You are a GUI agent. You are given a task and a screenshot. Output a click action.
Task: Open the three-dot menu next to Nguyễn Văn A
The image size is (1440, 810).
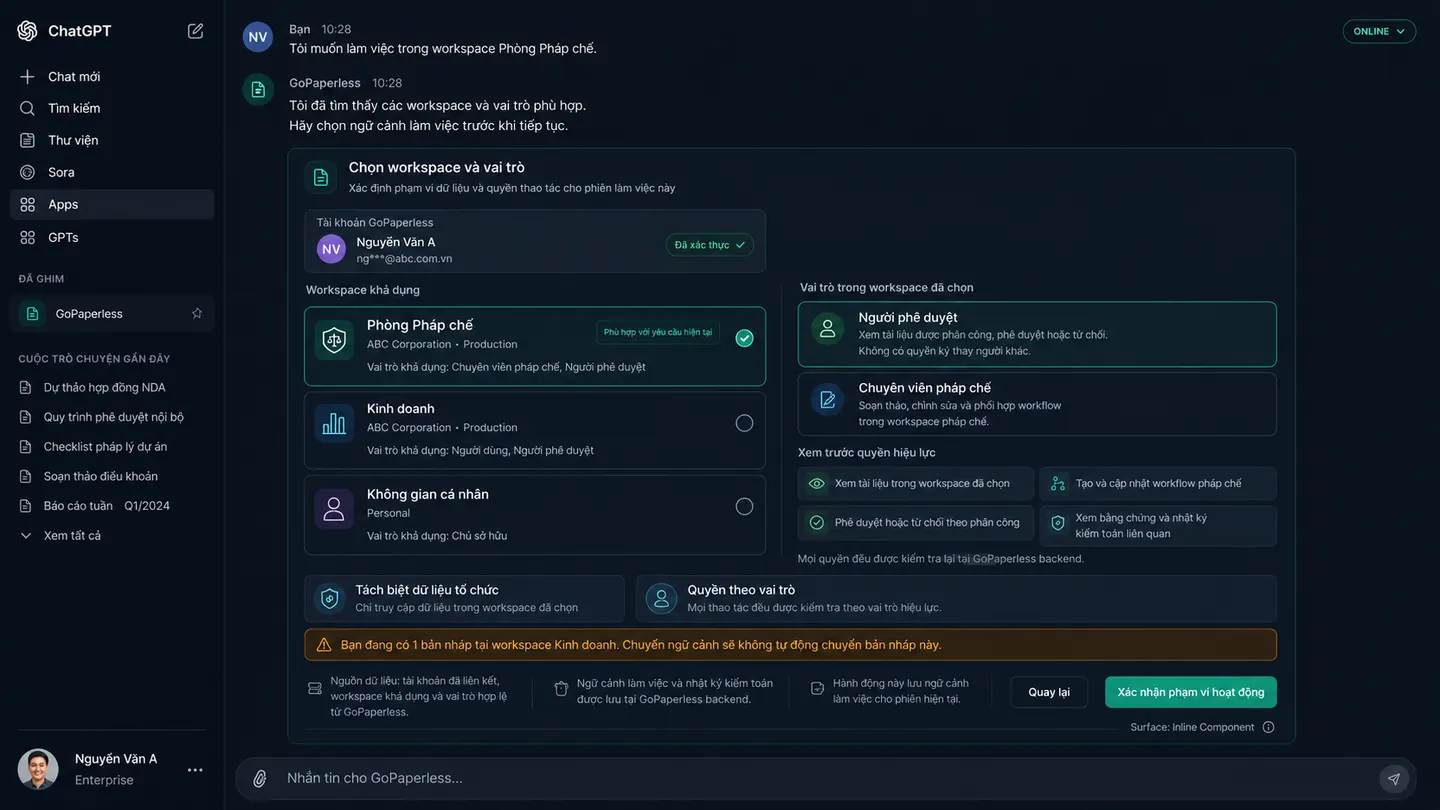(x=195, y=769)
